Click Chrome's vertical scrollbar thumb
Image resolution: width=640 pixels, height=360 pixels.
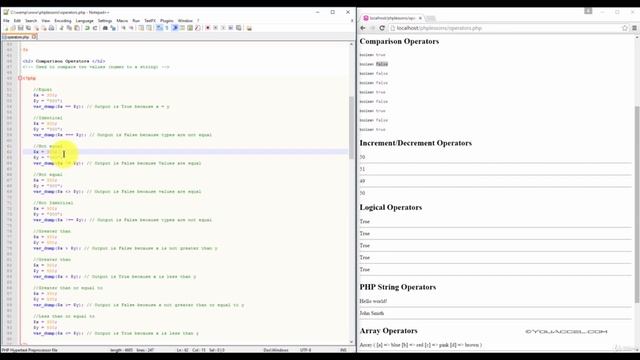click(637, 204)
